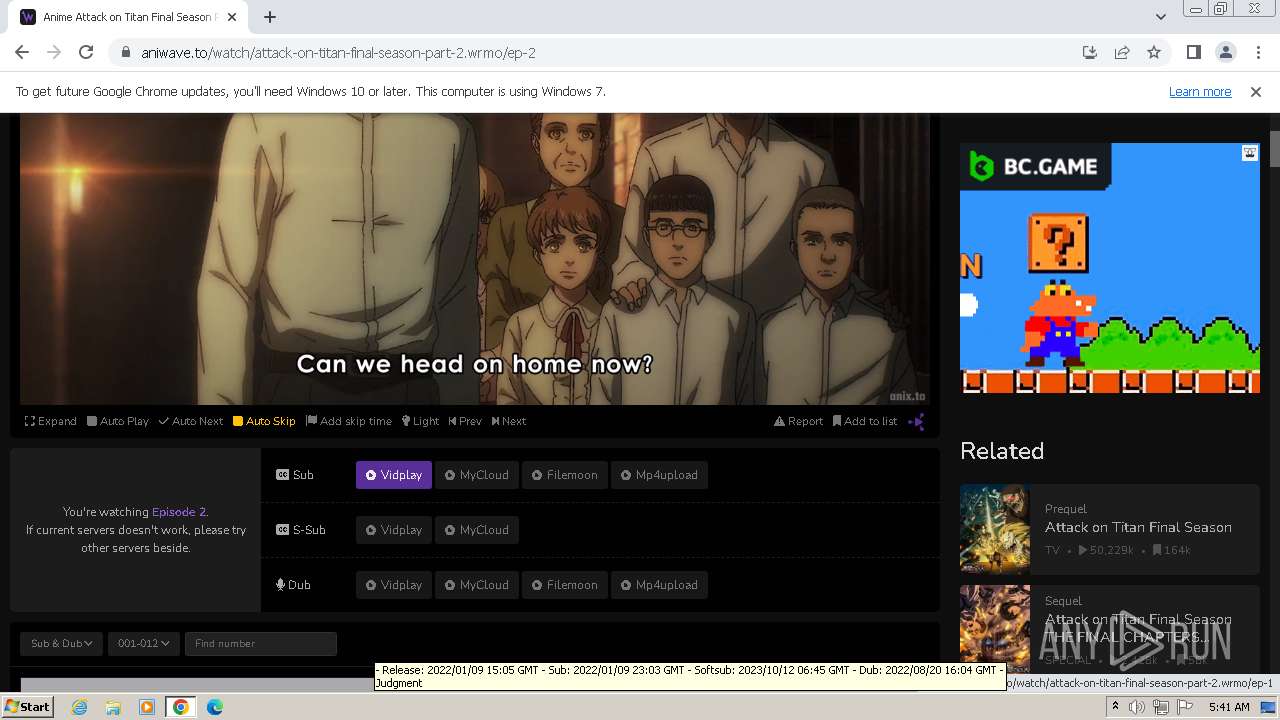Go to Next episode
Screen dimensions: 1280x720
(x=509, y=421)
